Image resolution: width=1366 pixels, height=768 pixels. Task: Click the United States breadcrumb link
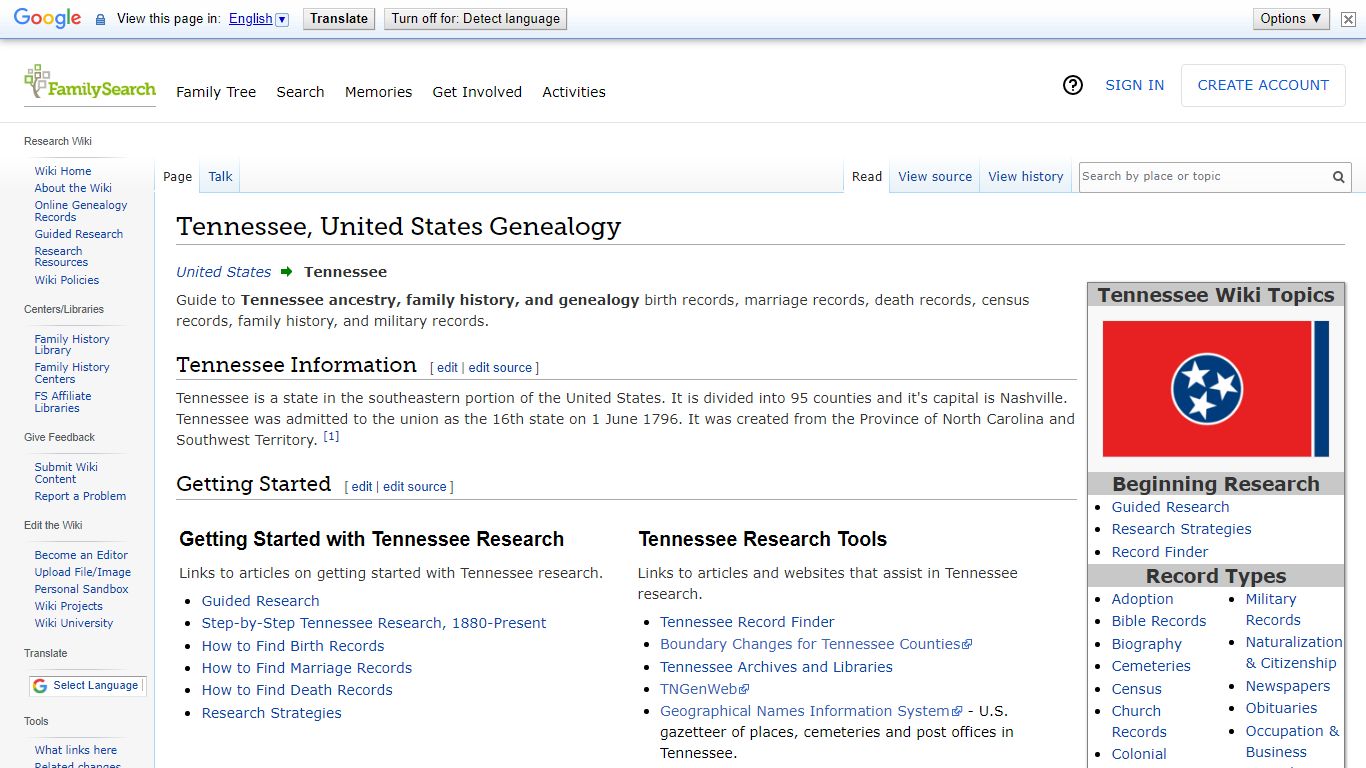point(223,272)
